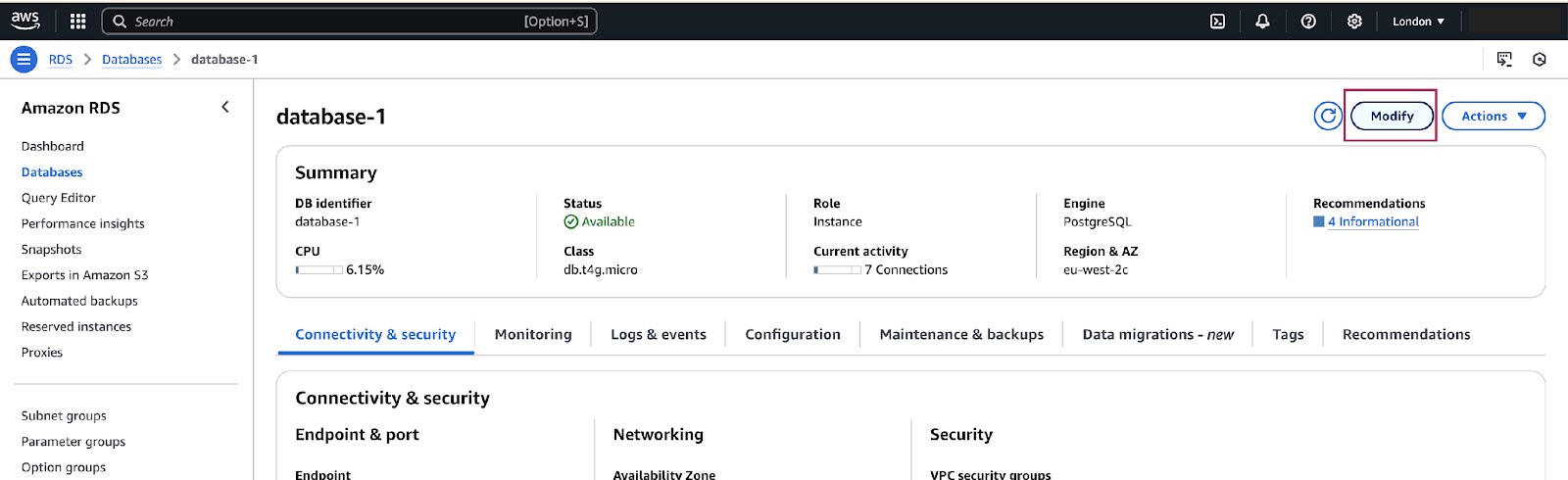Click the Available status text
Image resolution: width=1568 pixels, height=480 pixels.
tap(609, 222)
